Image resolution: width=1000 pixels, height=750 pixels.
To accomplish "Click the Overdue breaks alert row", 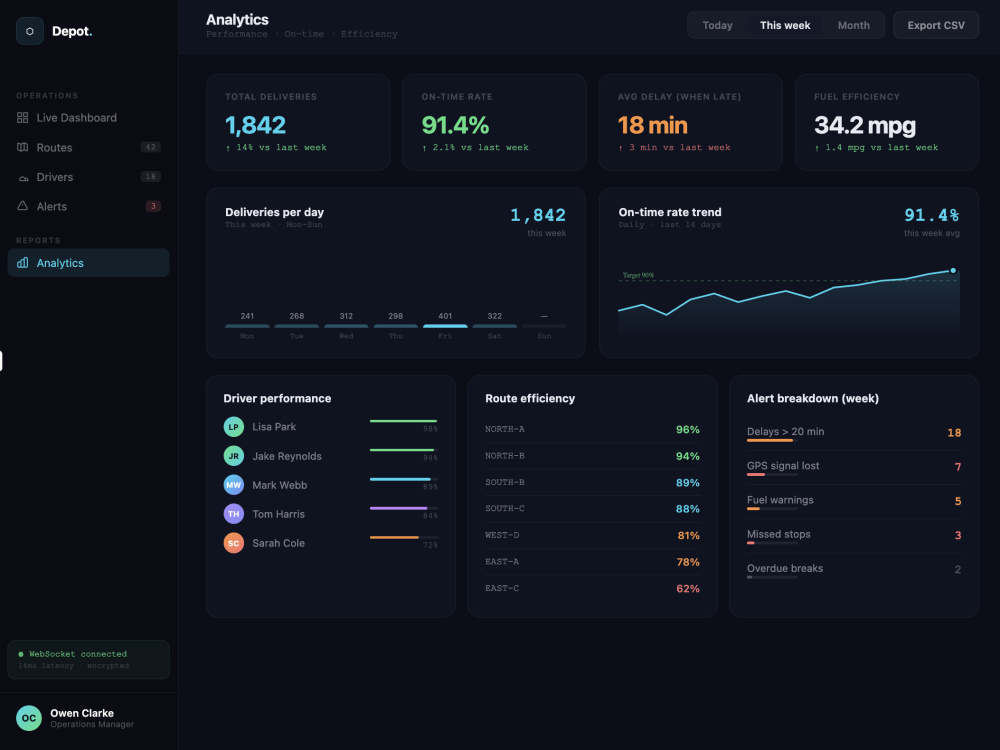I will click(x=854, y=570).
